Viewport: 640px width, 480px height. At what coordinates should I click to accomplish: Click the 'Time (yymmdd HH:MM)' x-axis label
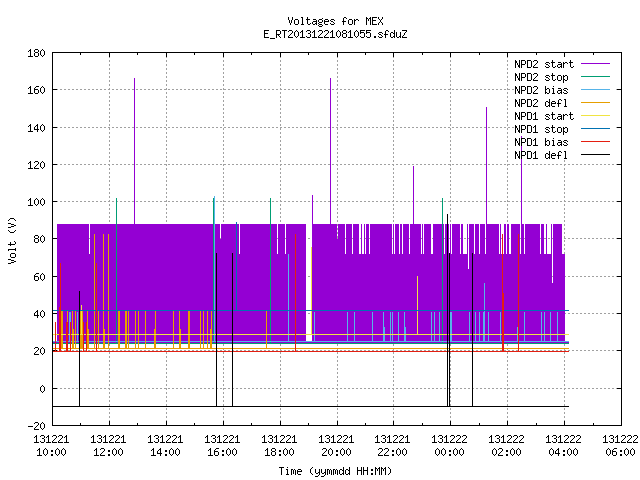tap(335, 471)
